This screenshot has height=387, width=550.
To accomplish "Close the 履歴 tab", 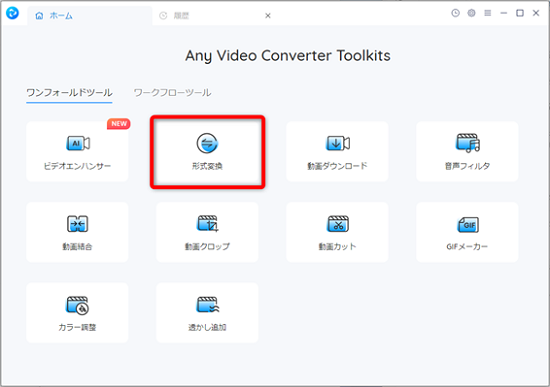I will pos(268,16).
